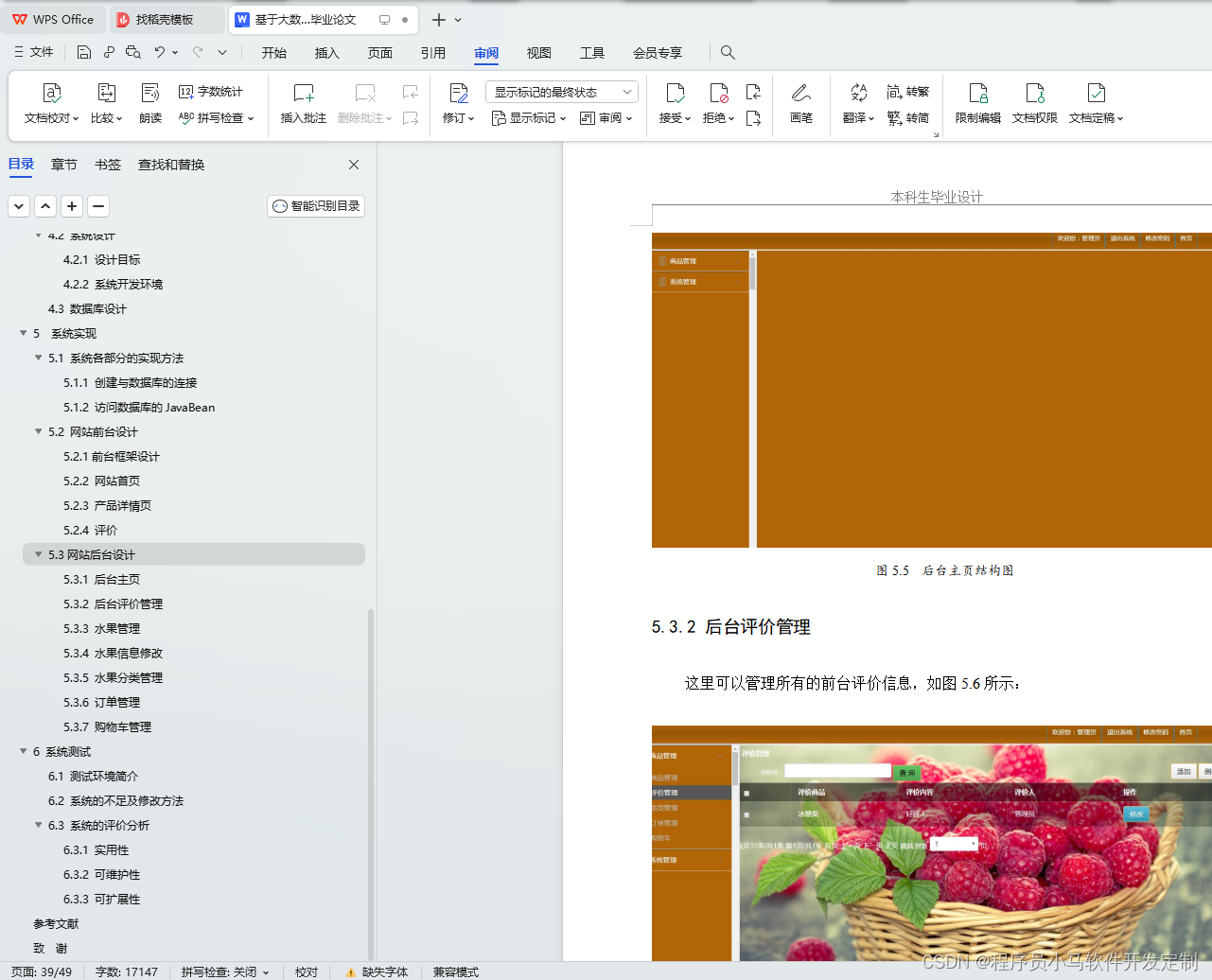Click the 后台主页结构图 image in document
Screen dimensions: 1212x980
coord(931,390)
